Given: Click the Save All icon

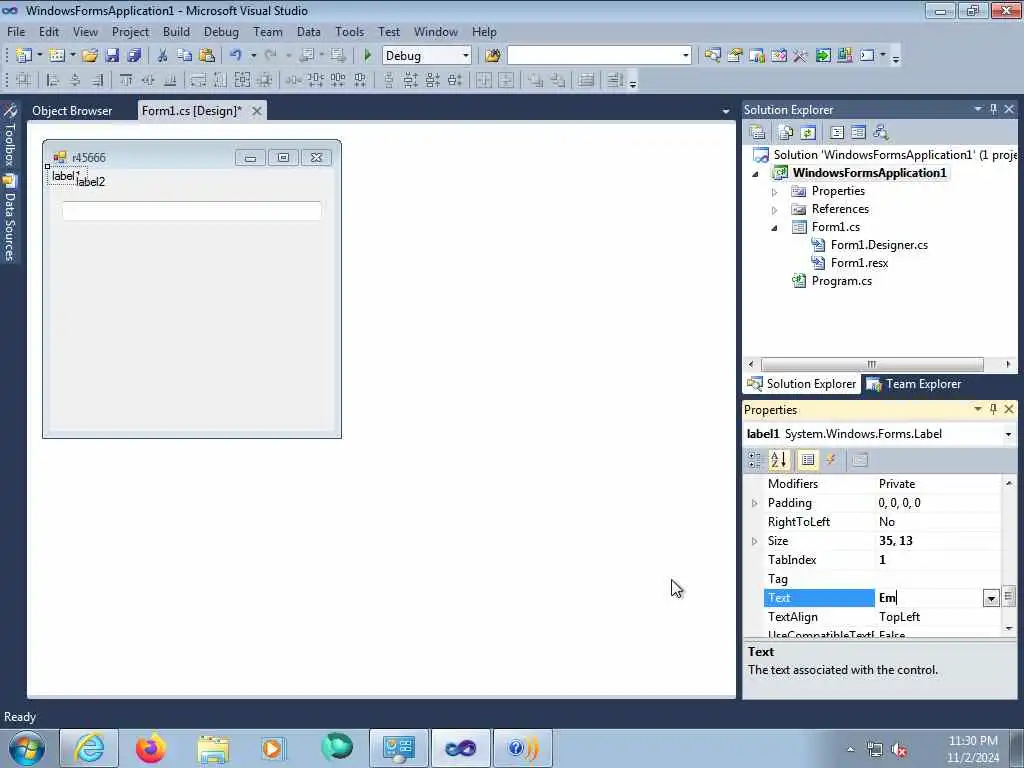Looking at the screenshot, I should pyautogui.click(x=134, y=56).
